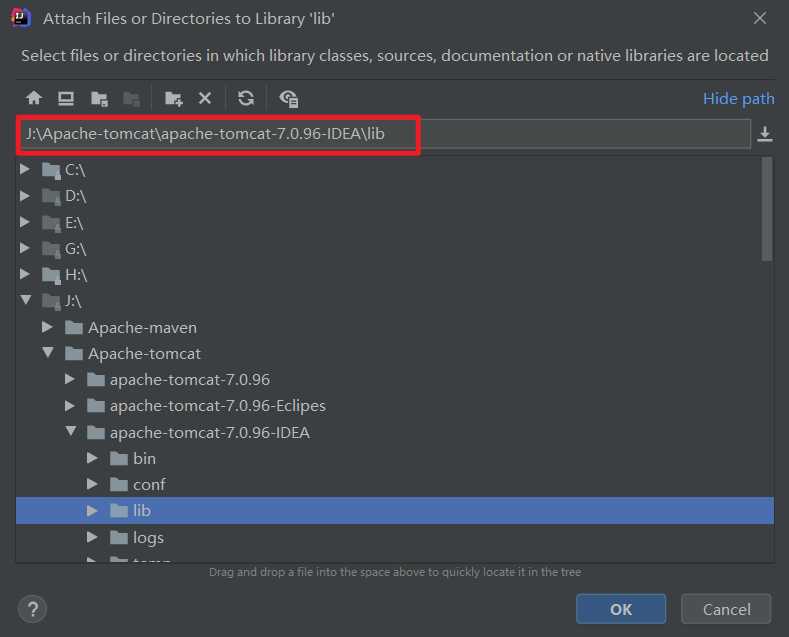
Task: Expand the logs folder
Action: coord(92,537)
